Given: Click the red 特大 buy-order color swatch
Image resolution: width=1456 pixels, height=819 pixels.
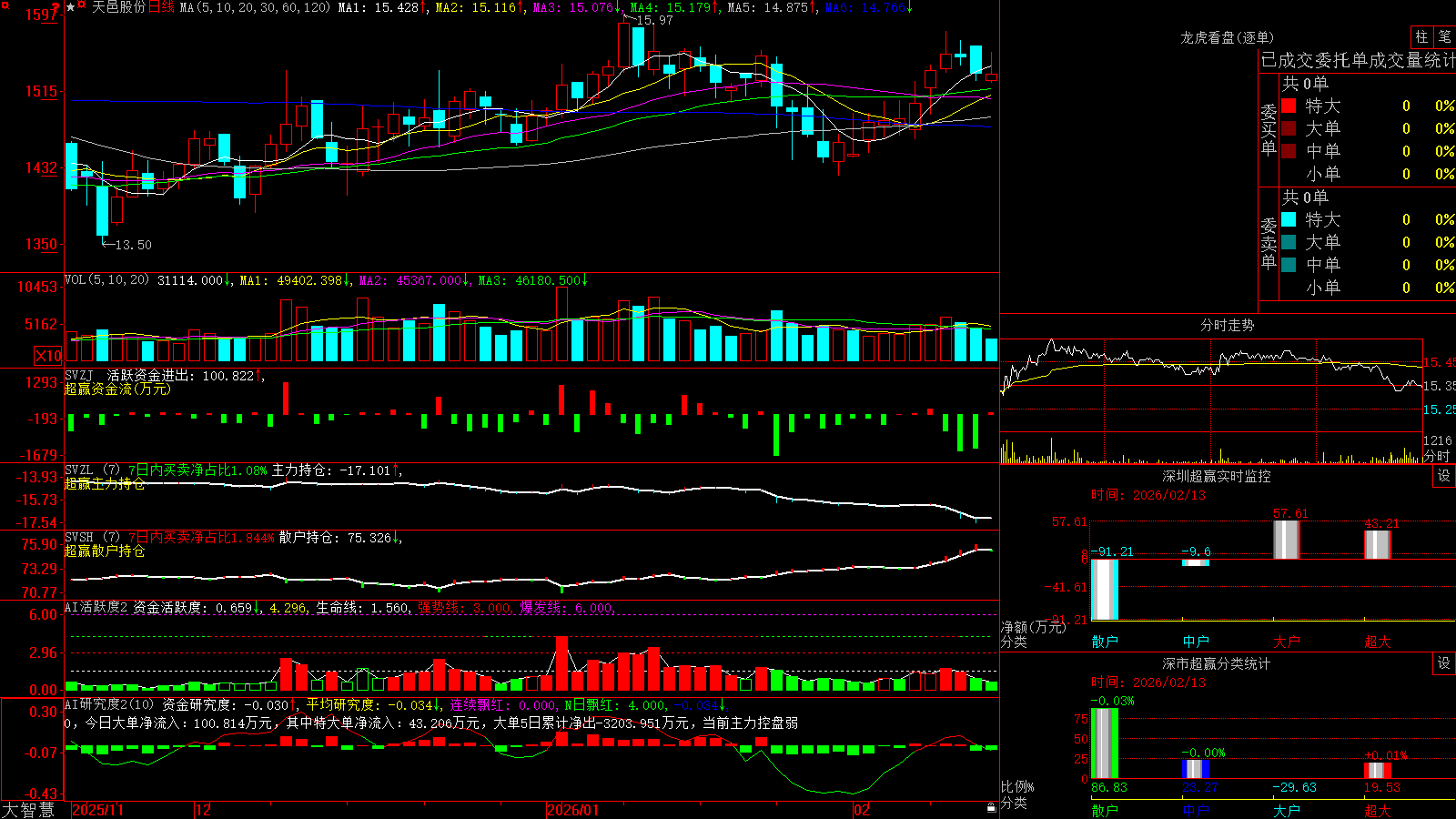Looking at the screenshot, I should pyautogui.click(x=1289, y=106).
